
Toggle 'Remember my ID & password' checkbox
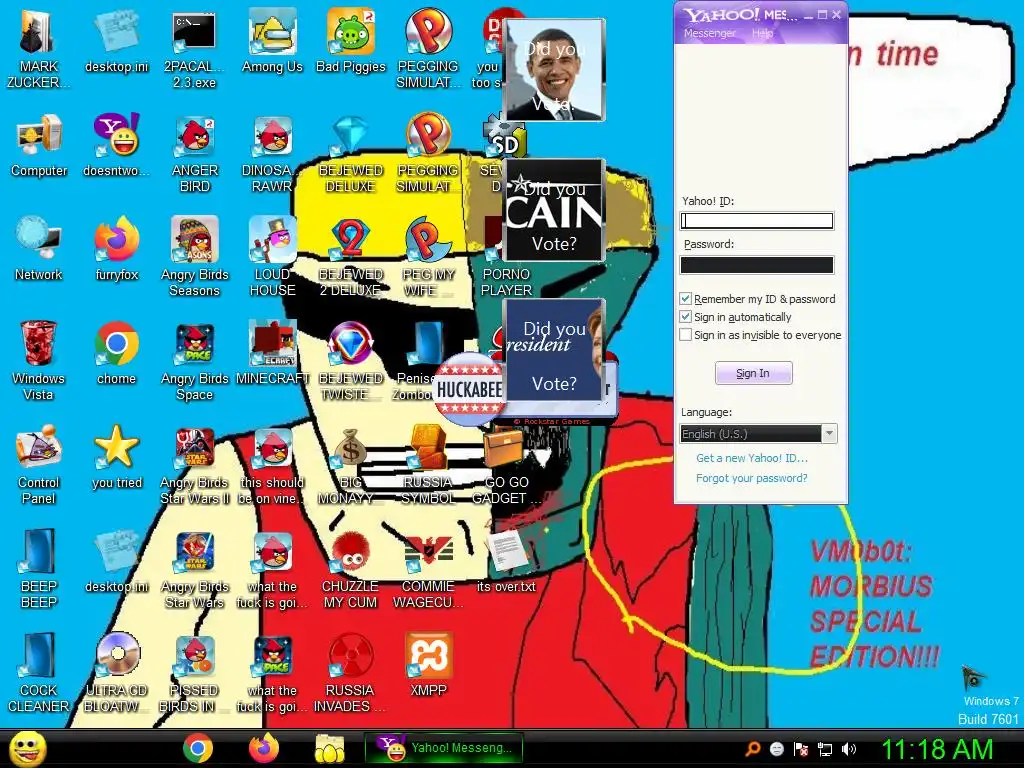pos(686,299)
